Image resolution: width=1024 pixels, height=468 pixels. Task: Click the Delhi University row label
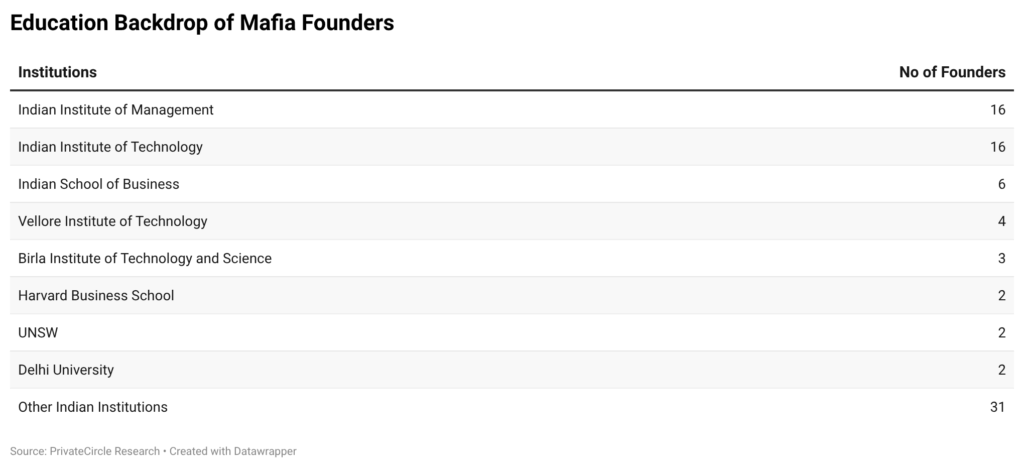pyautogui.click(x=66, y=370)
